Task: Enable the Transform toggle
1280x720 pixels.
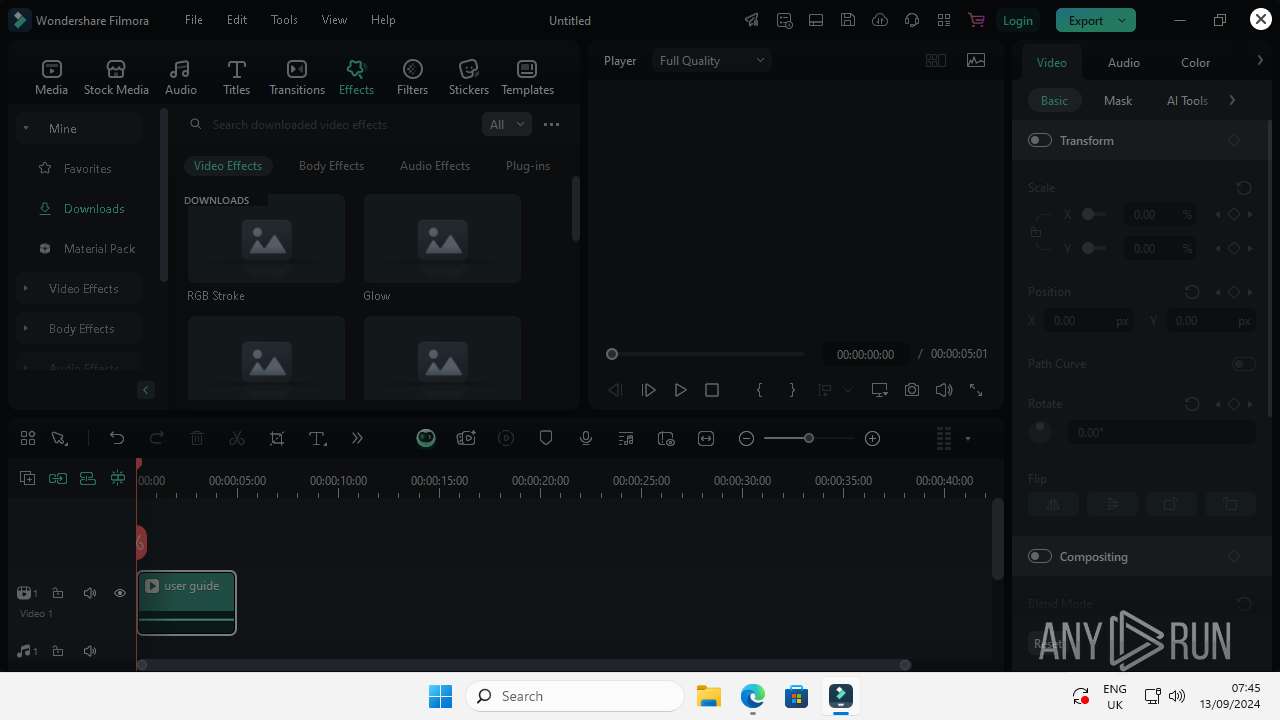Action: coord(1040,140)
